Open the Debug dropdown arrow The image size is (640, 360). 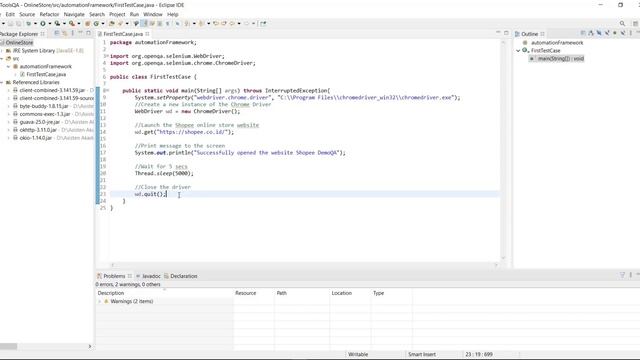36,24
